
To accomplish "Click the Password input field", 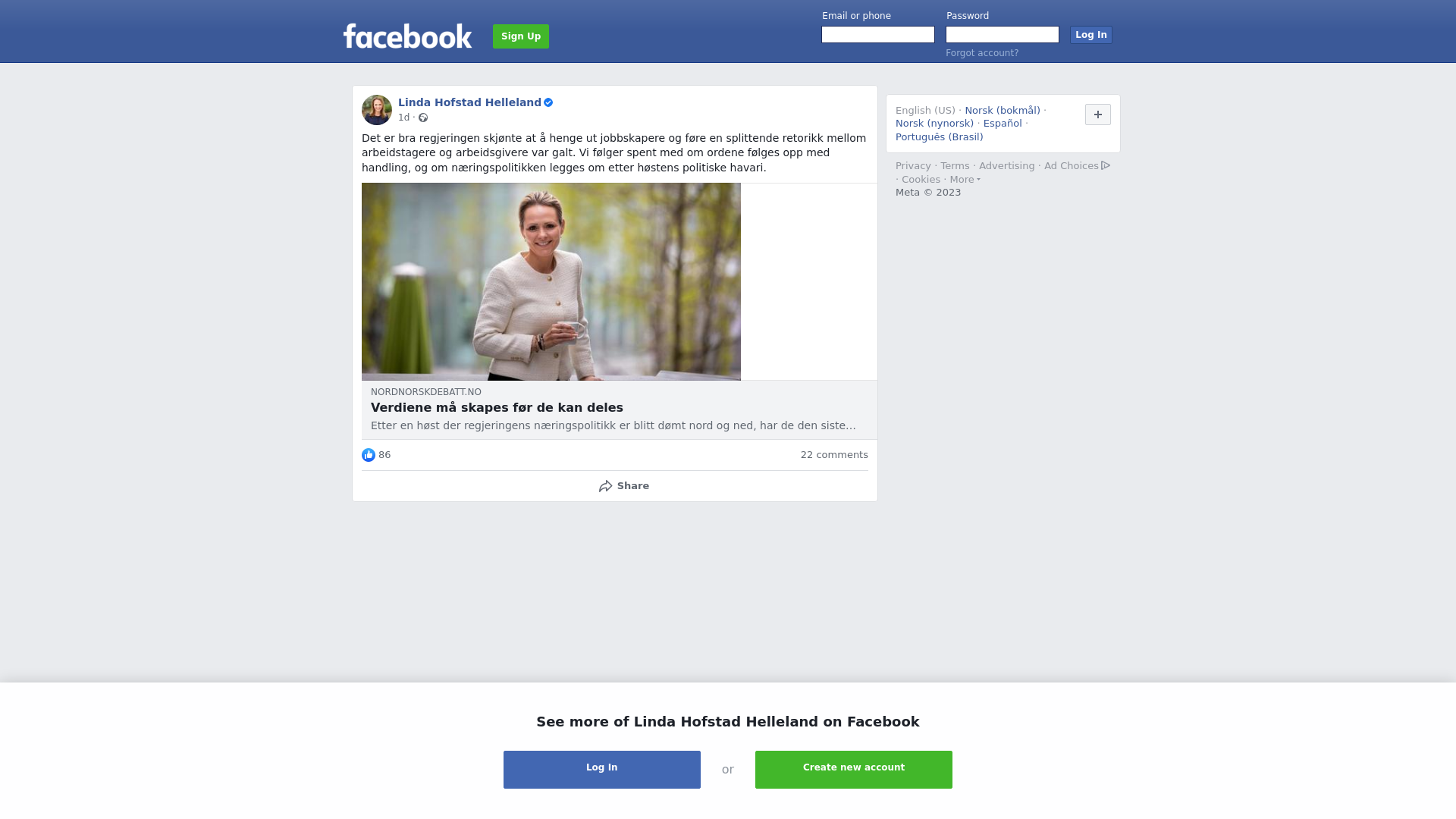I will pyautogui.click(x=1003, y=35).
